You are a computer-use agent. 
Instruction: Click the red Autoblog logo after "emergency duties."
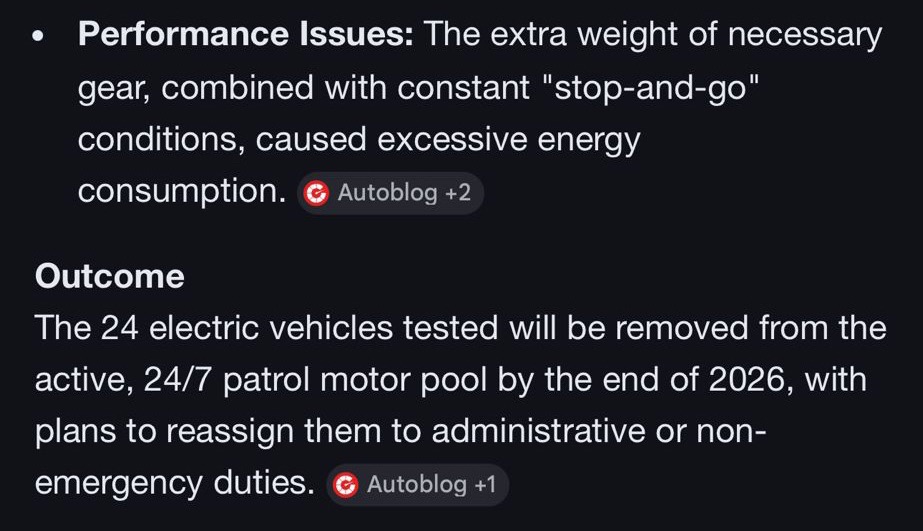[346, 485]
